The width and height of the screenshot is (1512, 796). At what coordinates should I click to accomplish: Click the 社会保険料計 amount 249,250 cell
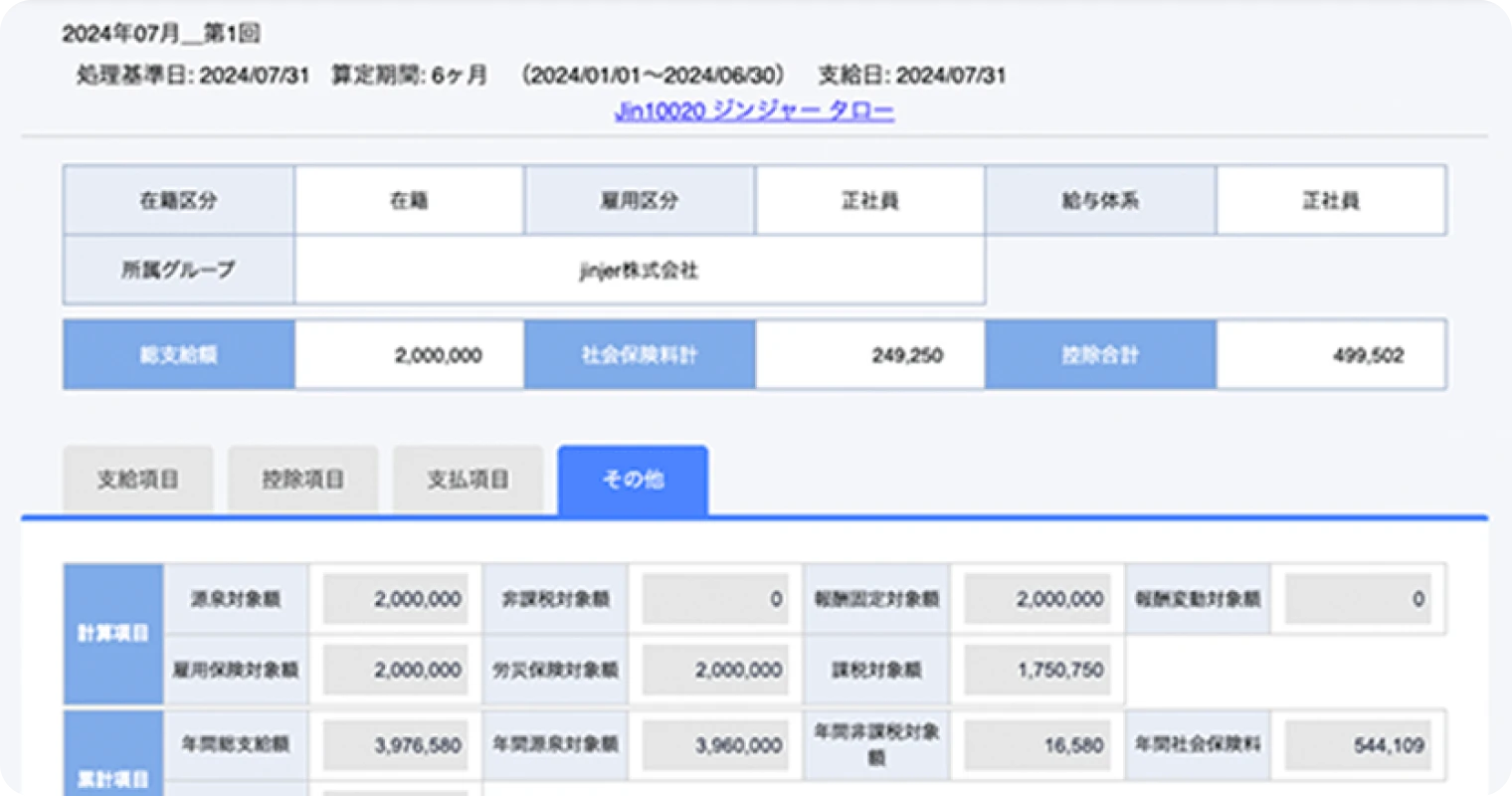pos(869,355)
